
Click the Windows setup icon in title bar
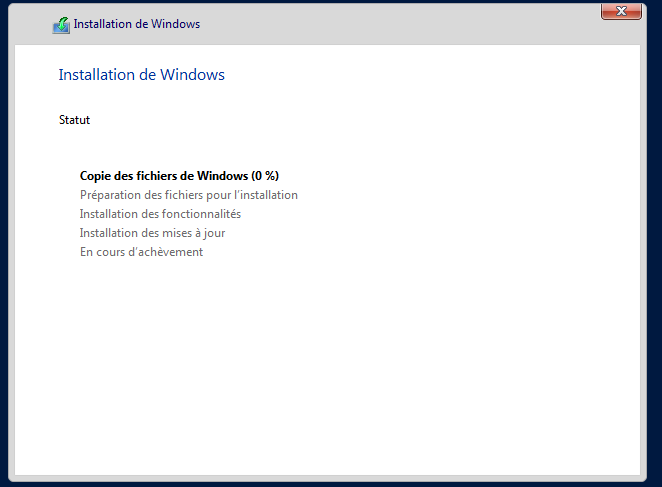click(x=61, y=24)
